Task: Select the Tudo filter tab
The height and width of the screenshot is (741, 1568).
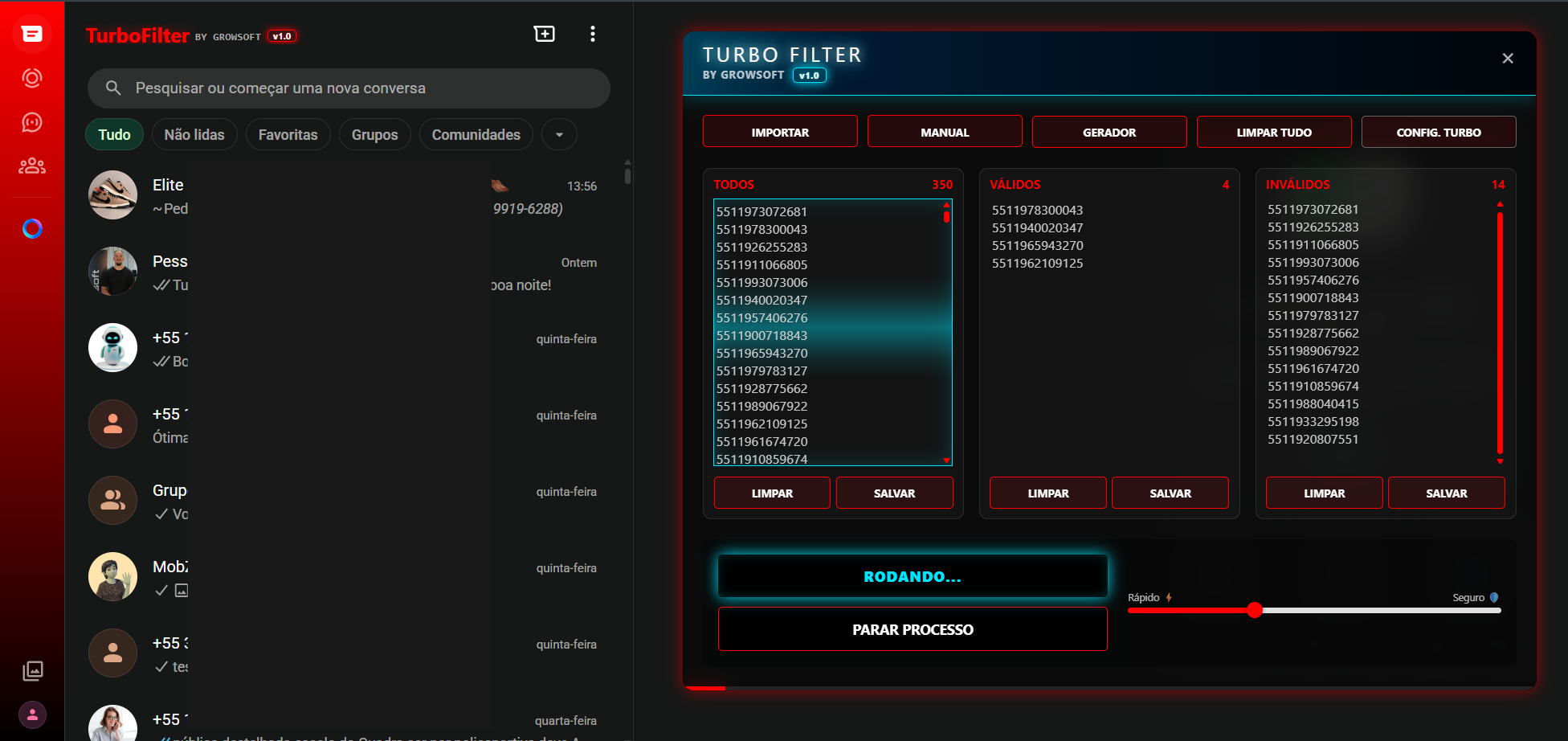Action: pyautogui.click(x=114, y=134)
